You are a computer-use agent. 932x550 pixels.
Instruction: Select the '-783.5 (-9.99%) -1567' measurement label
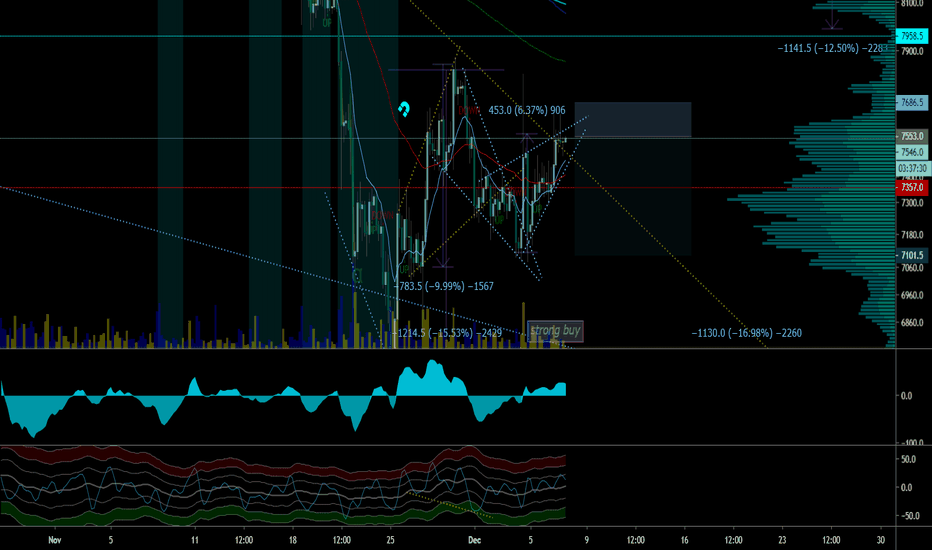pos(443,286)
